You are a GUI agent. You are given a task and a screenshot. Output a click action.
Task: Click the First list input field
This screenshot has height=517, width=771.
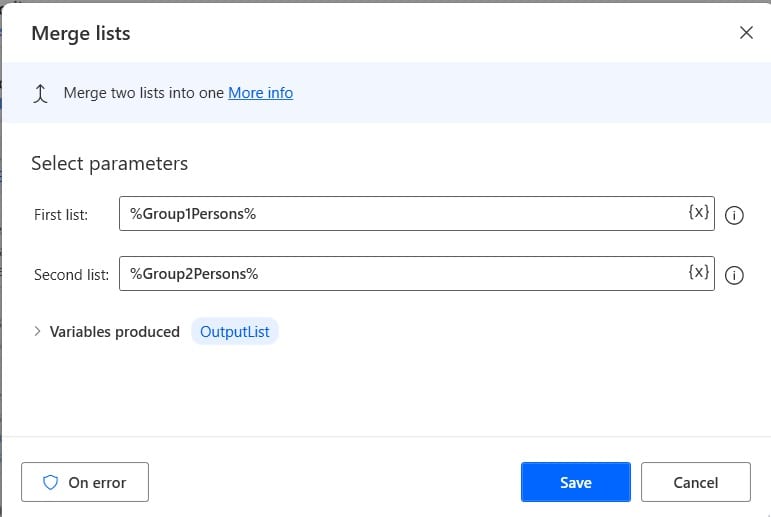tap(416, 213)
